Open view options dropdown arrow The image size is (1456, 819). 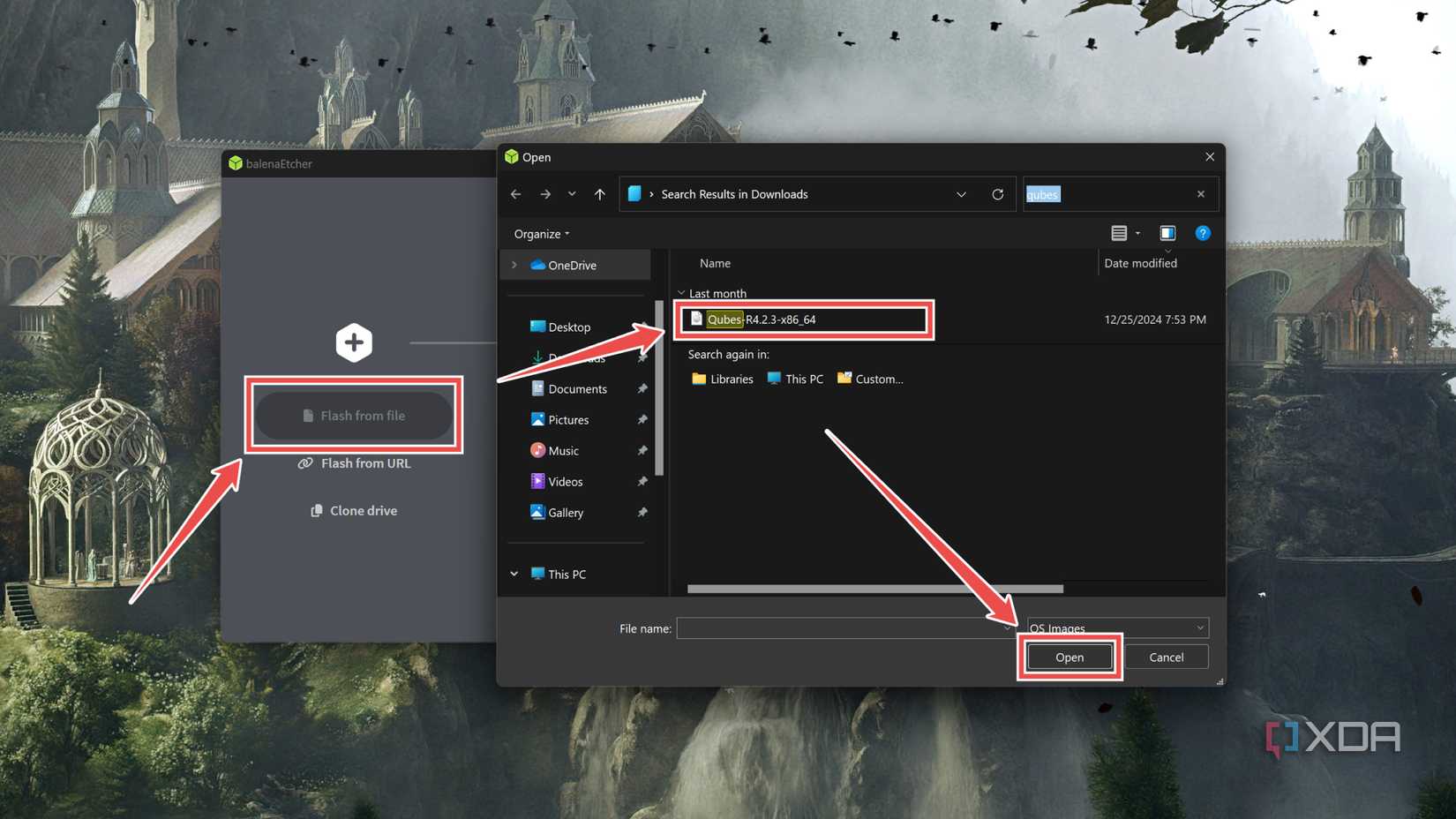pyautogui.click(x=1138, y=234)
